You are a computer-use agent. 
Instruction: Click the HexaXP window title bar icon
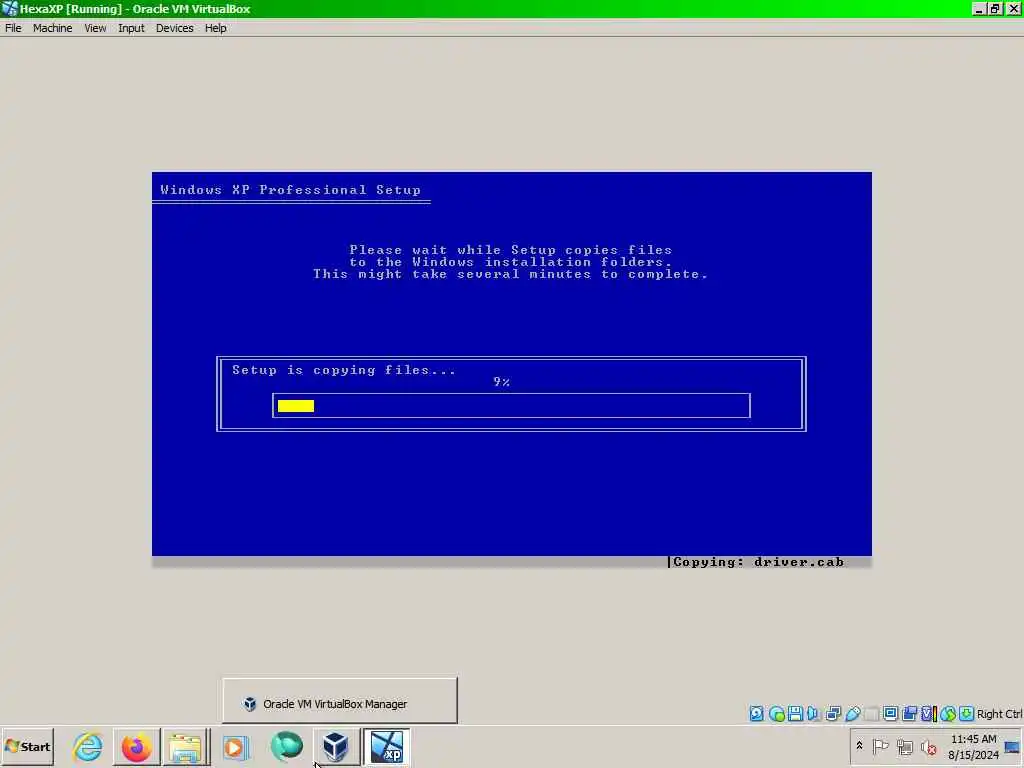(x=9, y=8)
